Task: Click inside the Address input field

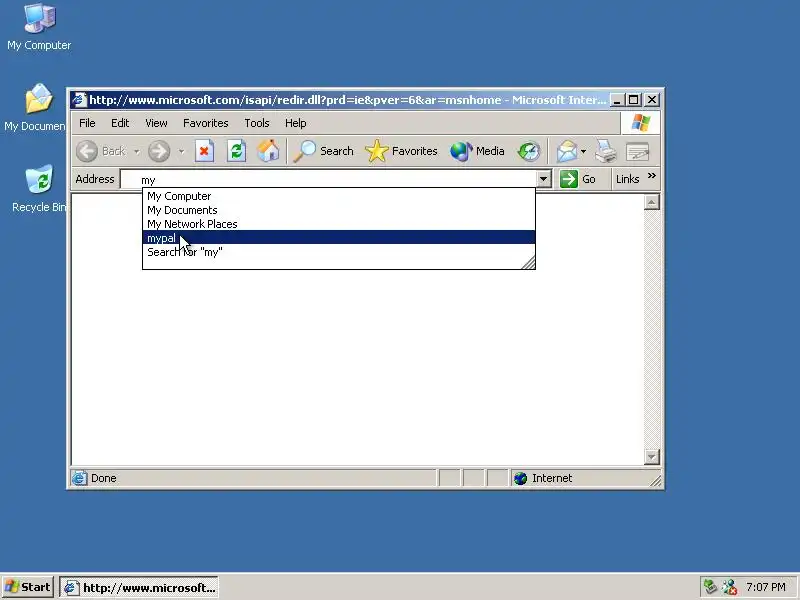Action: 329,179
